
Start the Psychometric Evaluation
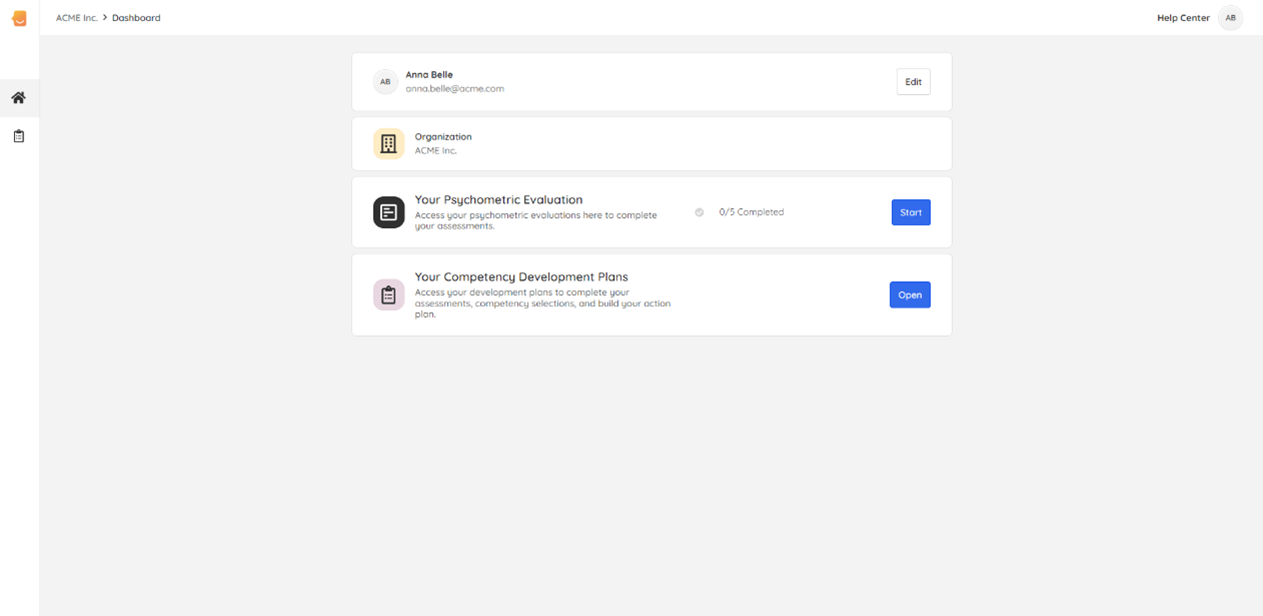click(911, 212)
